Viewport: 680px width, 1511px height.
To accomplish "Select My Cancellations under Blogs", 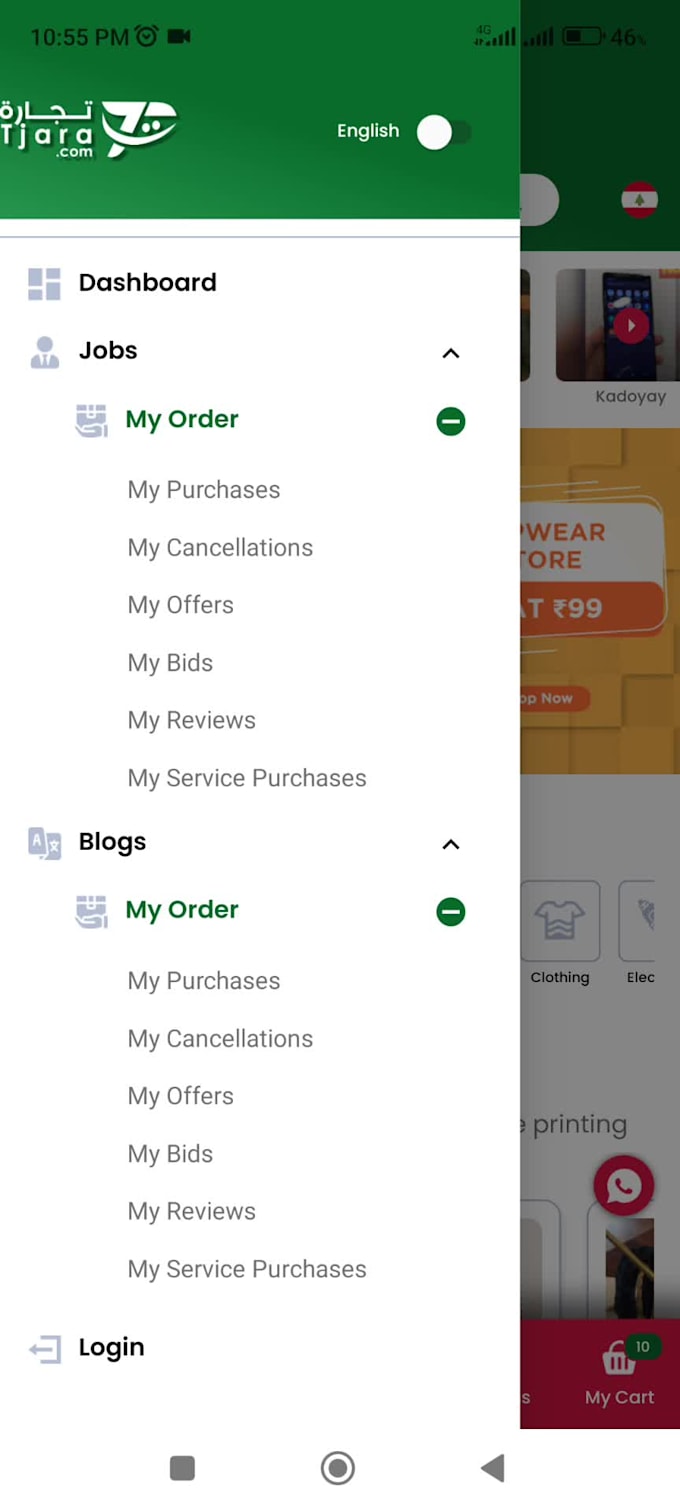I will (x=220, y=1039).
